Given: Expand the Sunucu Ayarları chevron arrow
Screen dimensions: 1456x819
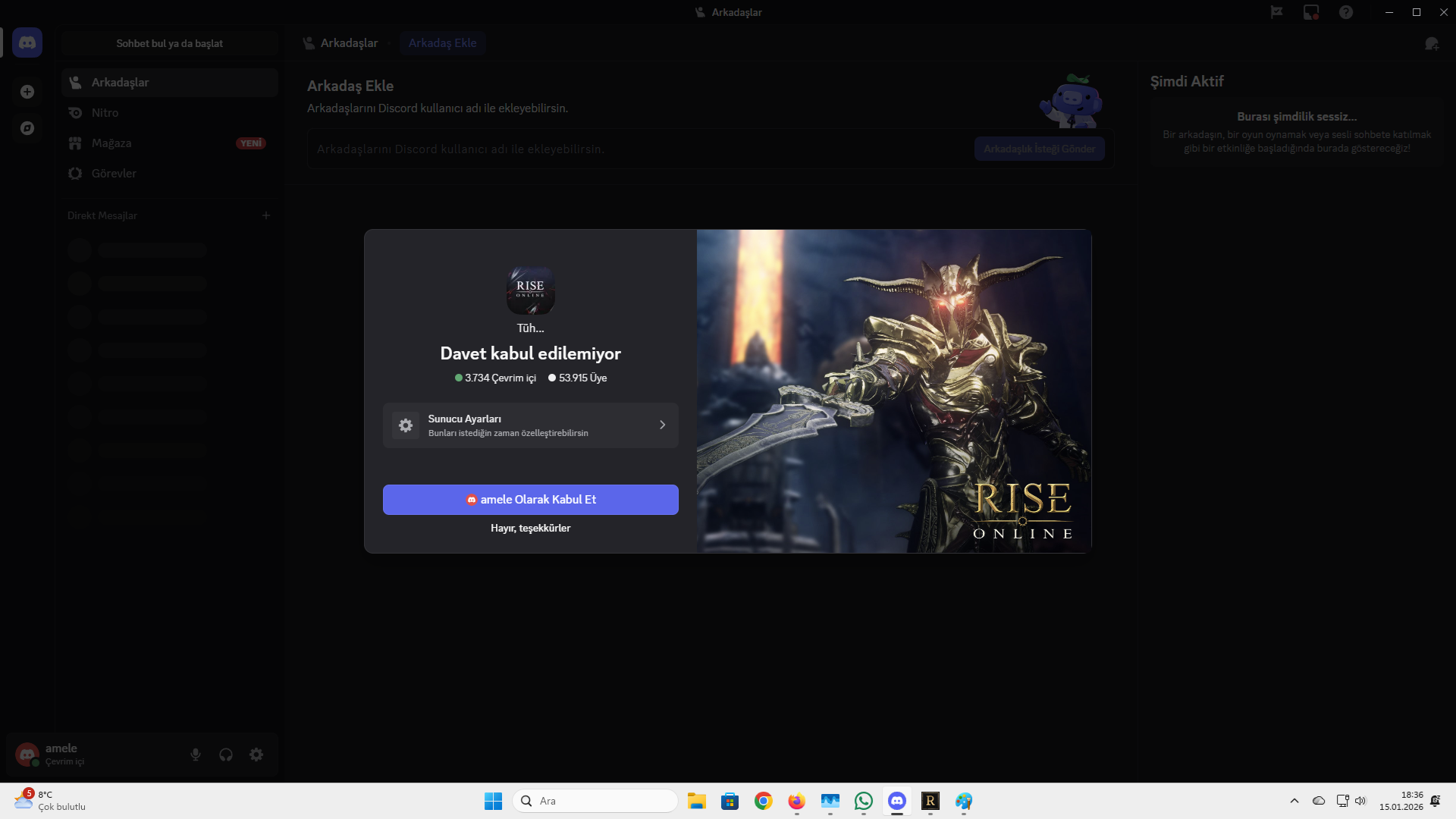Looking at the screenshot, I should tap(662, 425).
